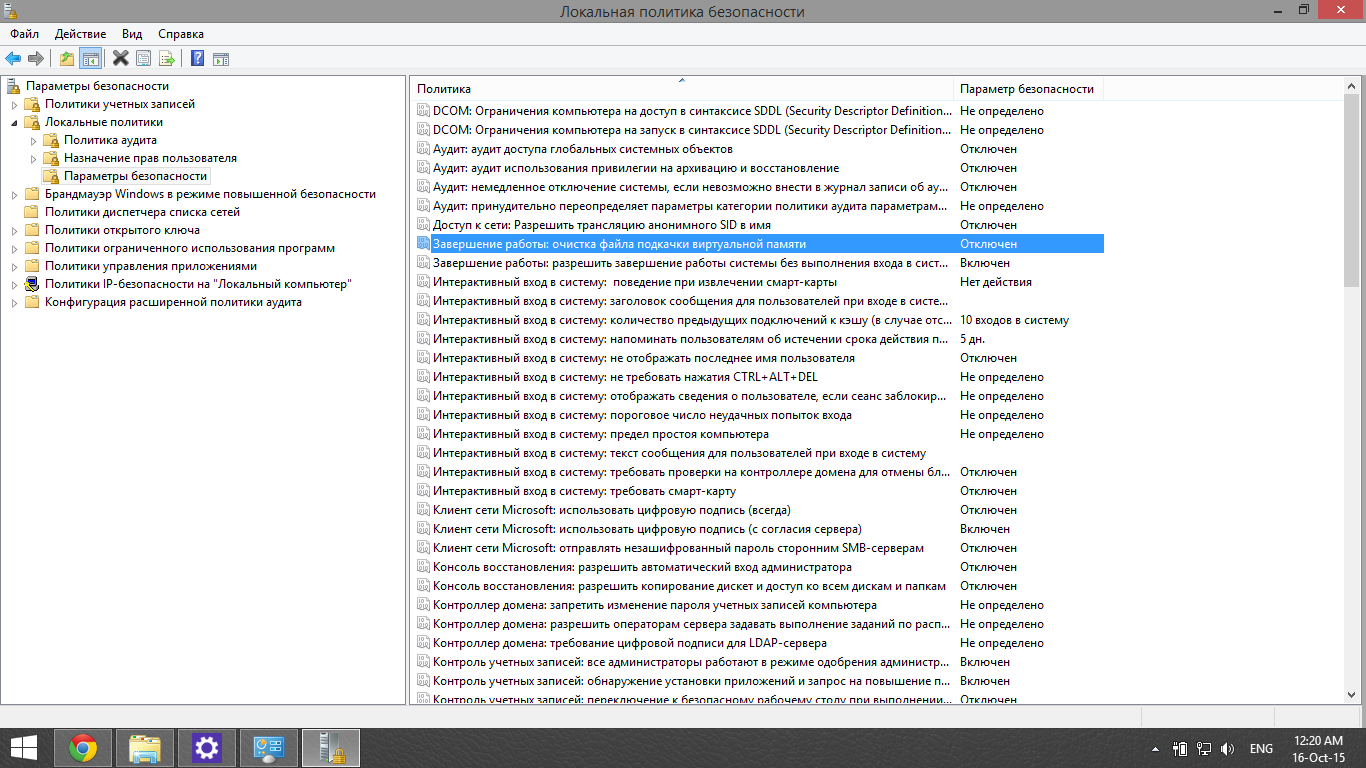Click the root security settings icon in the tree
This screenshot has width=1366, height=768.
(14, 86)
